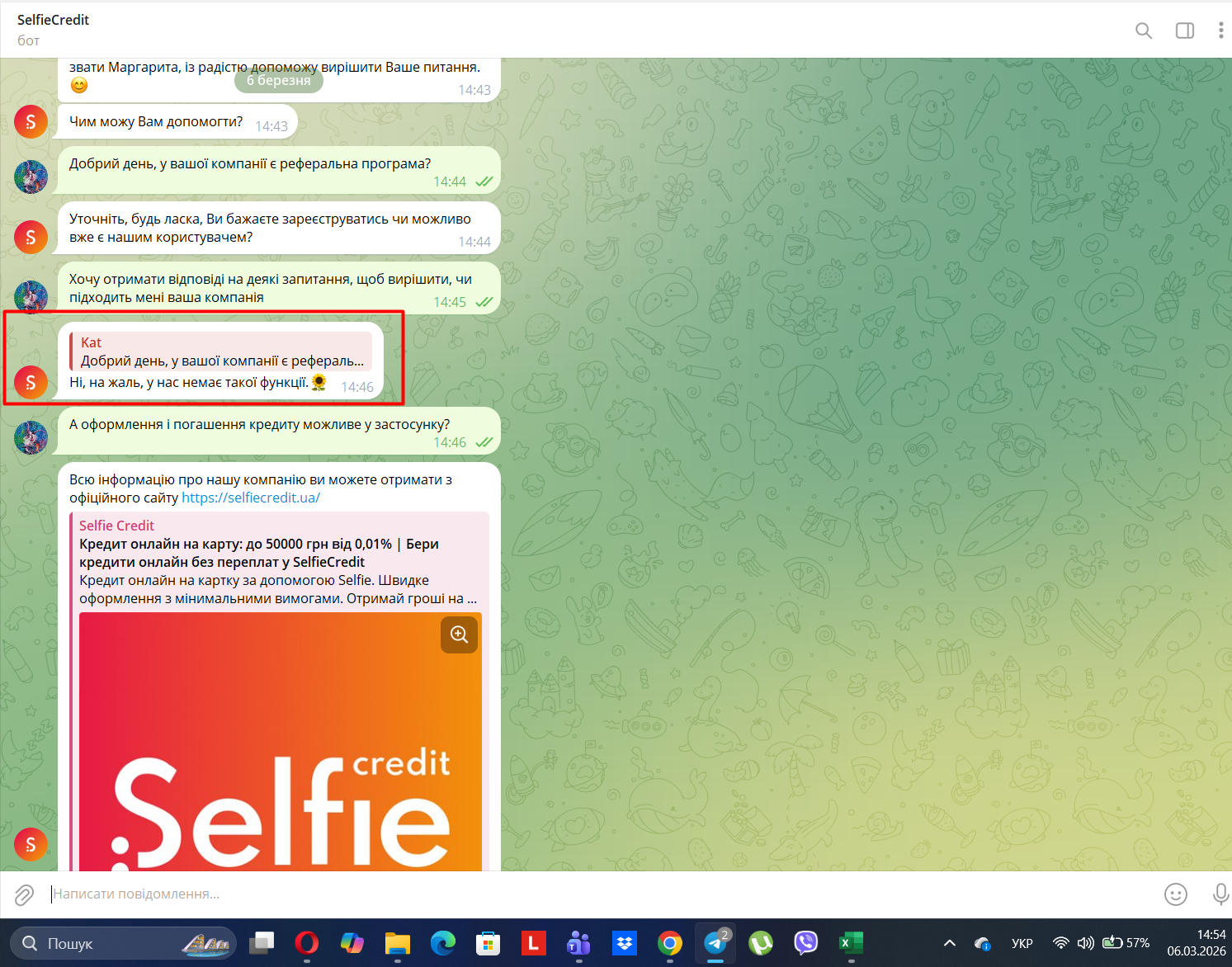Click the 'Selfie Credit' preview title
Image resolution: width=1232 pixels, height=967 pixels.
click(116, 526)
